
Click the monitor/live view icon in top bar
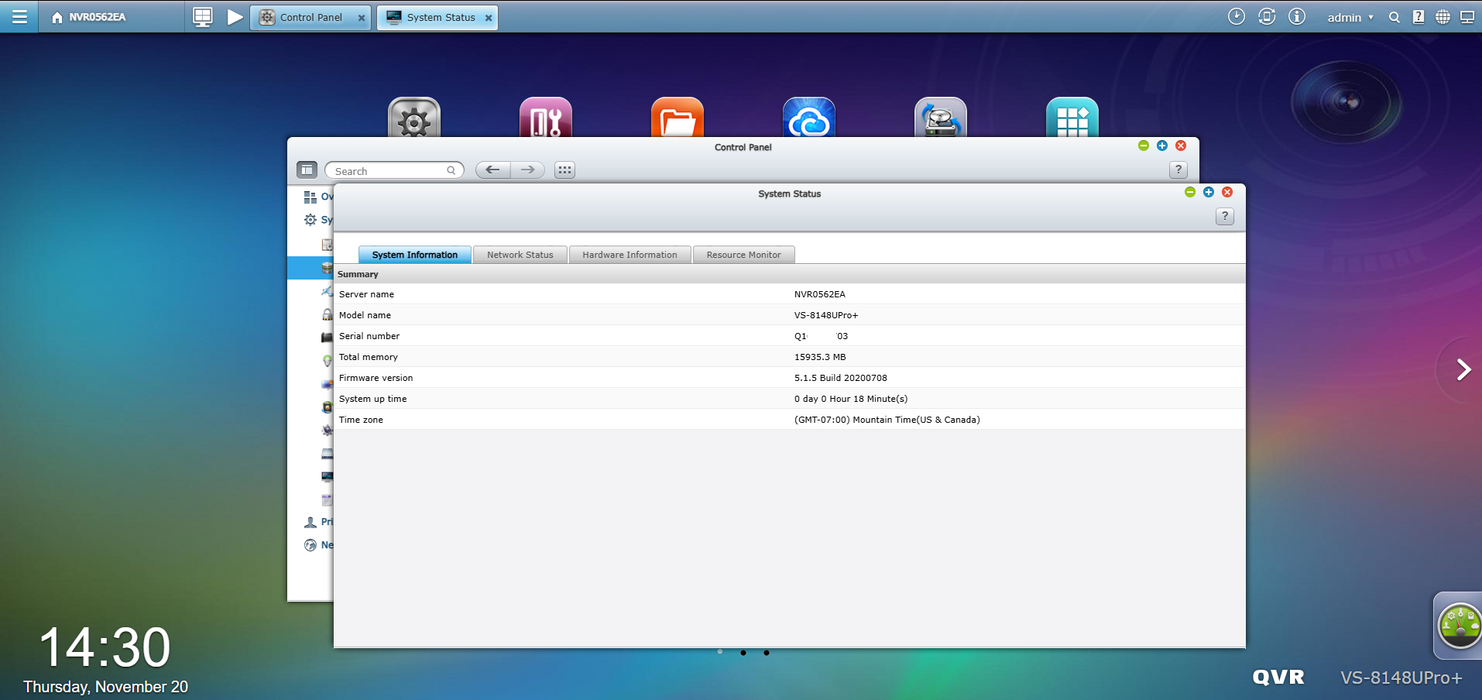coord(203,17)
